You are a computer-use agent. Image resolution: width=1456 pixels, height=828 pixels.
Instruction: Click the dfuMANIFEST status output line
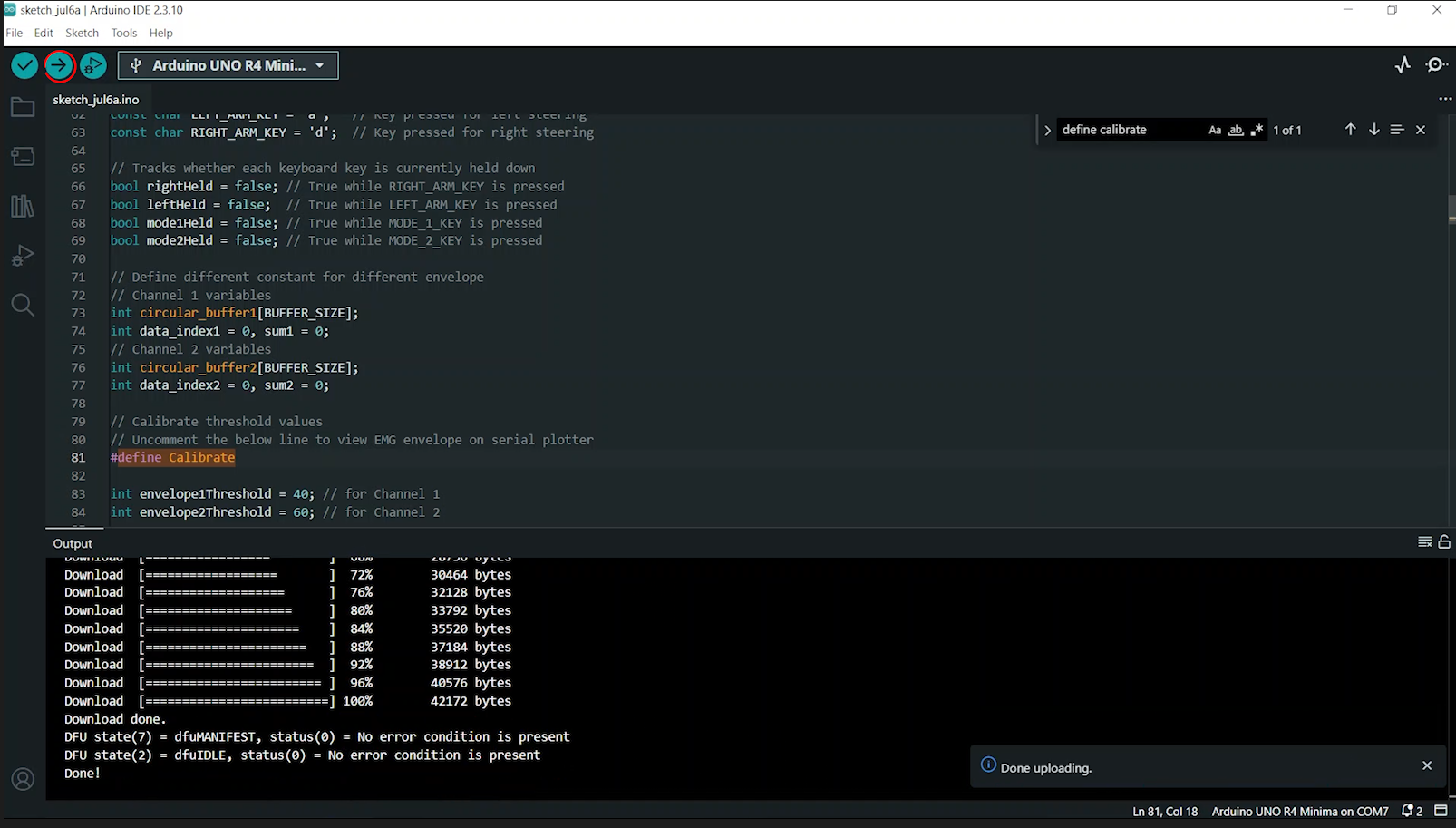317,737
